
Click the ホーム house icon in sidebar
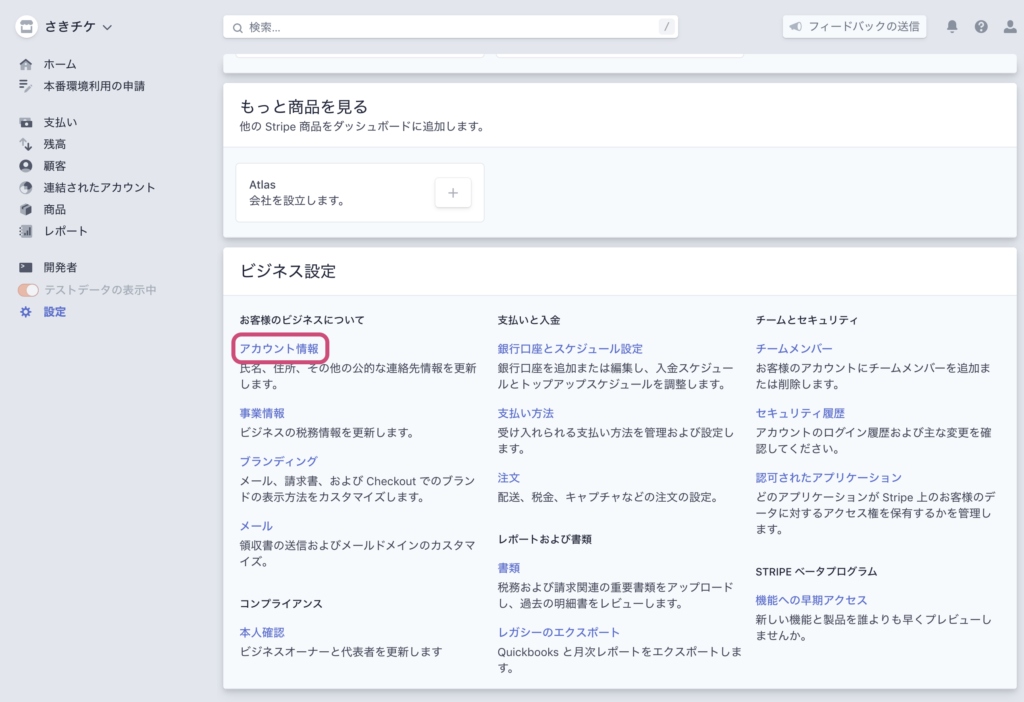click(x=26, y=65)
